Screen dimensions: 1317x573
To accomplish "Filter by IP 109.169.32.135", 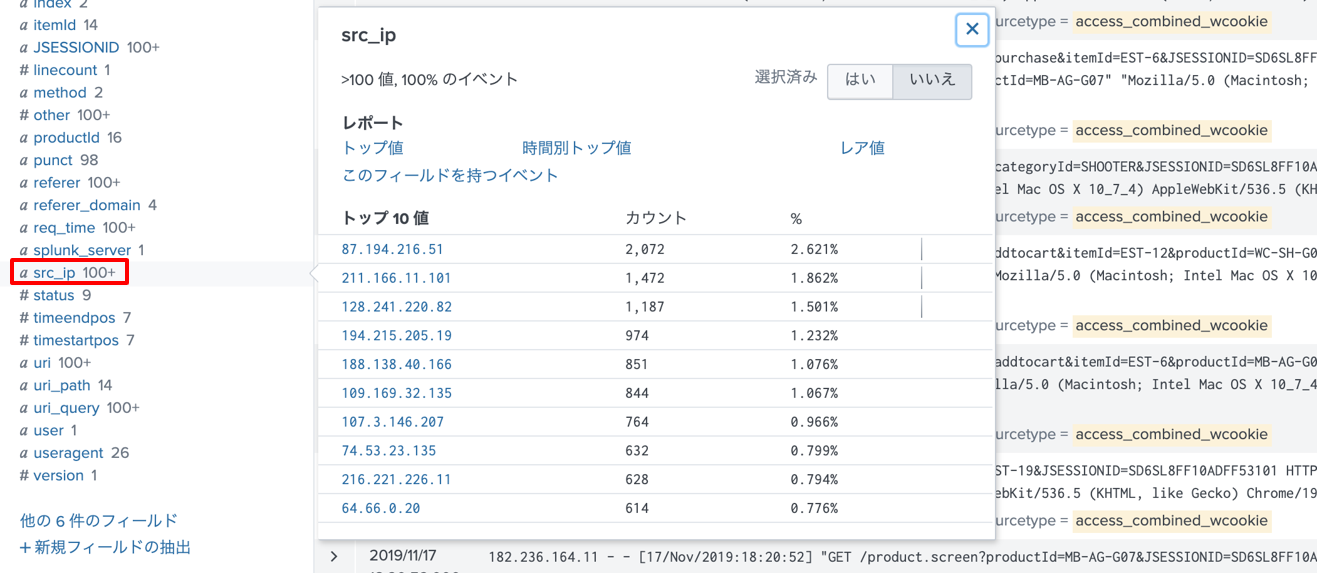I will coord(396,393).
